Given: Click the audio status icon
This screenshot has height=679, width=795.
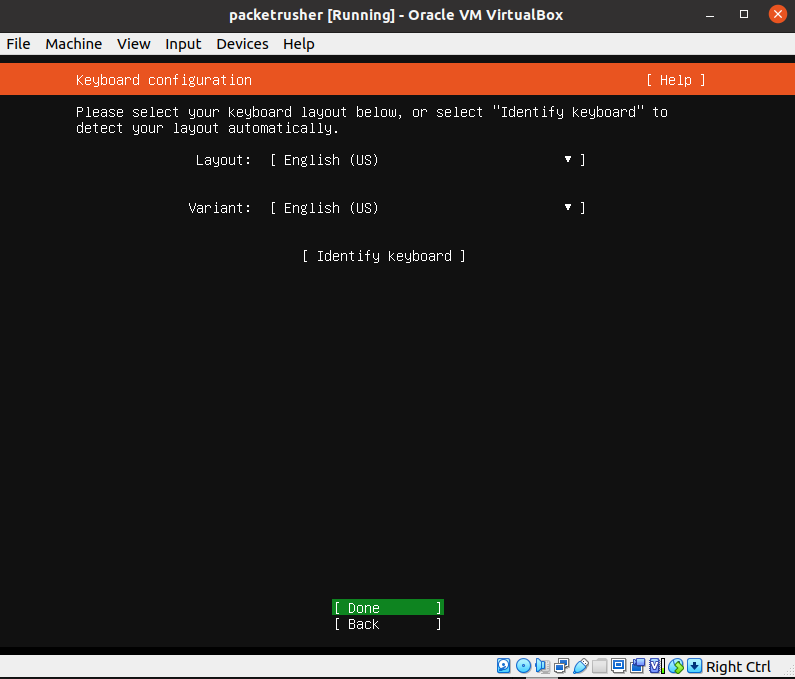Looking at the screenshot, I should coord(542,666).
